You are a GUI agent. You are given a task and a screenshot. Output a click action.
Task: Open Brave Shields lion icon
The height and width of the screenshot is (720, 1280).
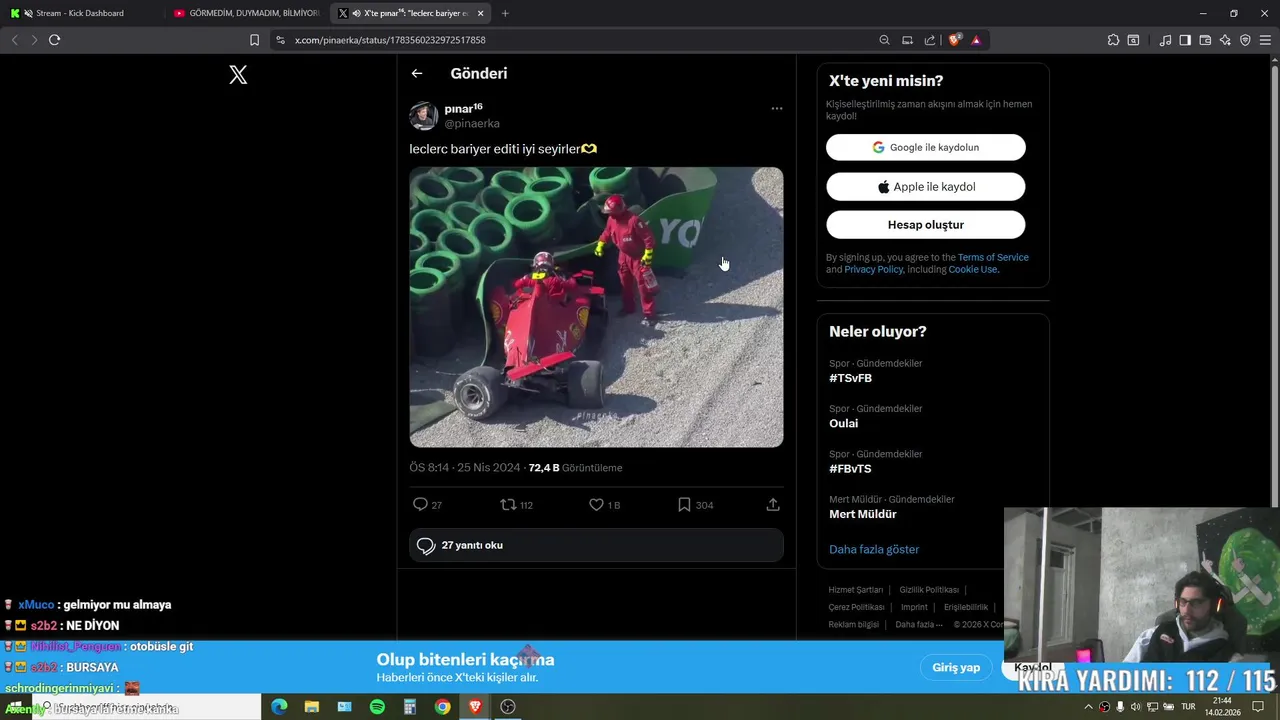[955, 40]
